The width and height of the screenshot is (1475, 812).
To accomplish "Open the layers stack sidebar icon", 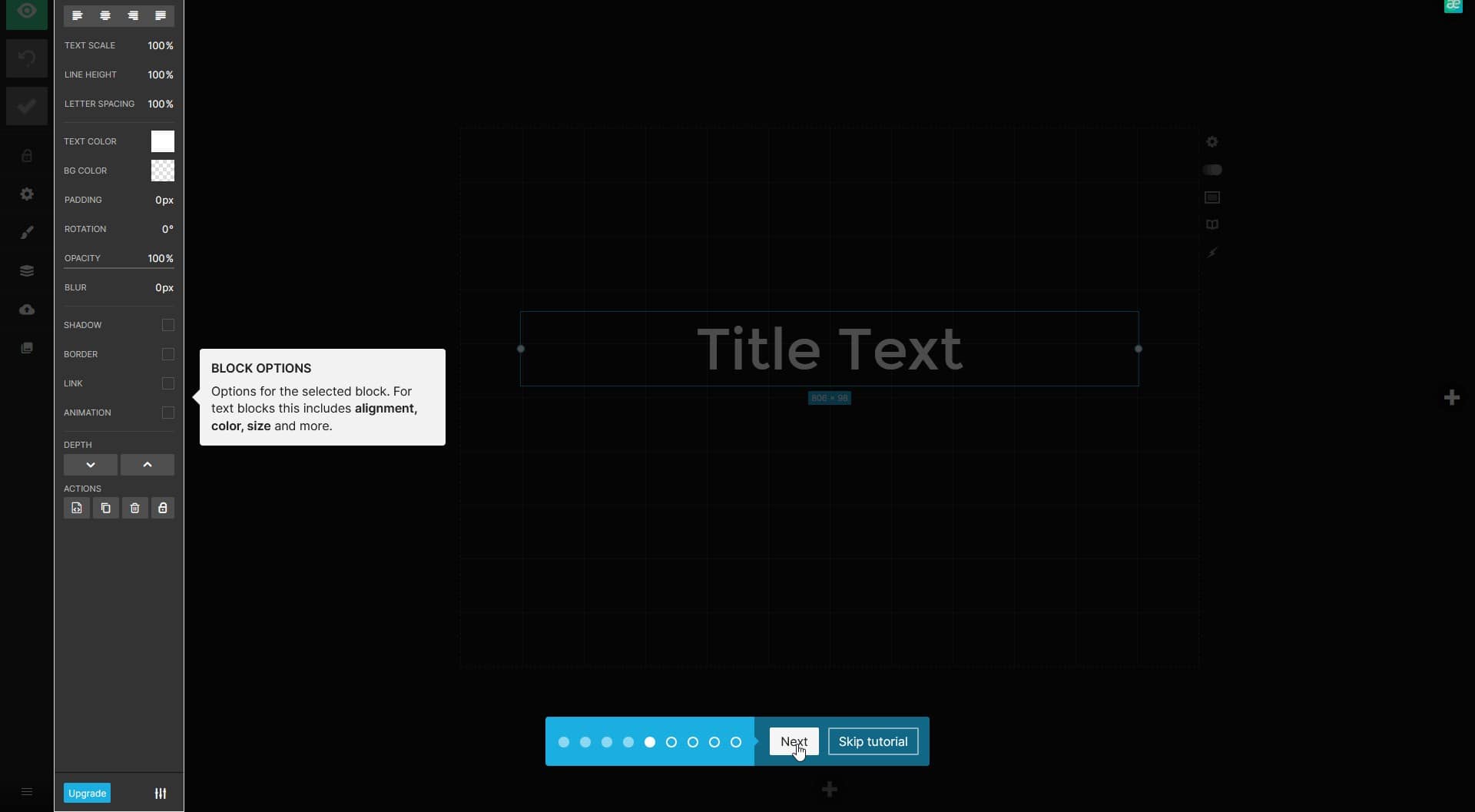I will [x=27, y=270].
